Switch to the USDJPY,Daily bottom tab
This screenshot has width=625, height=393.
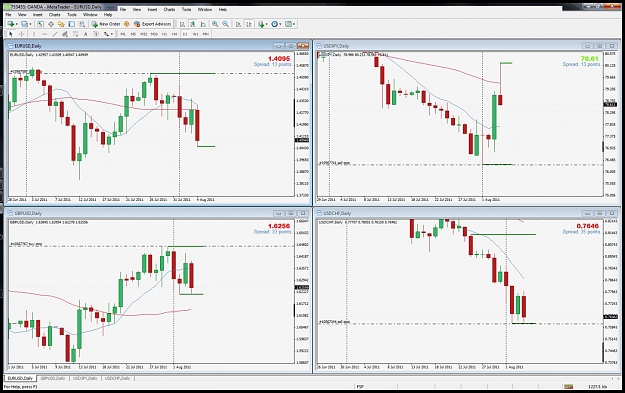pos(85,378)
